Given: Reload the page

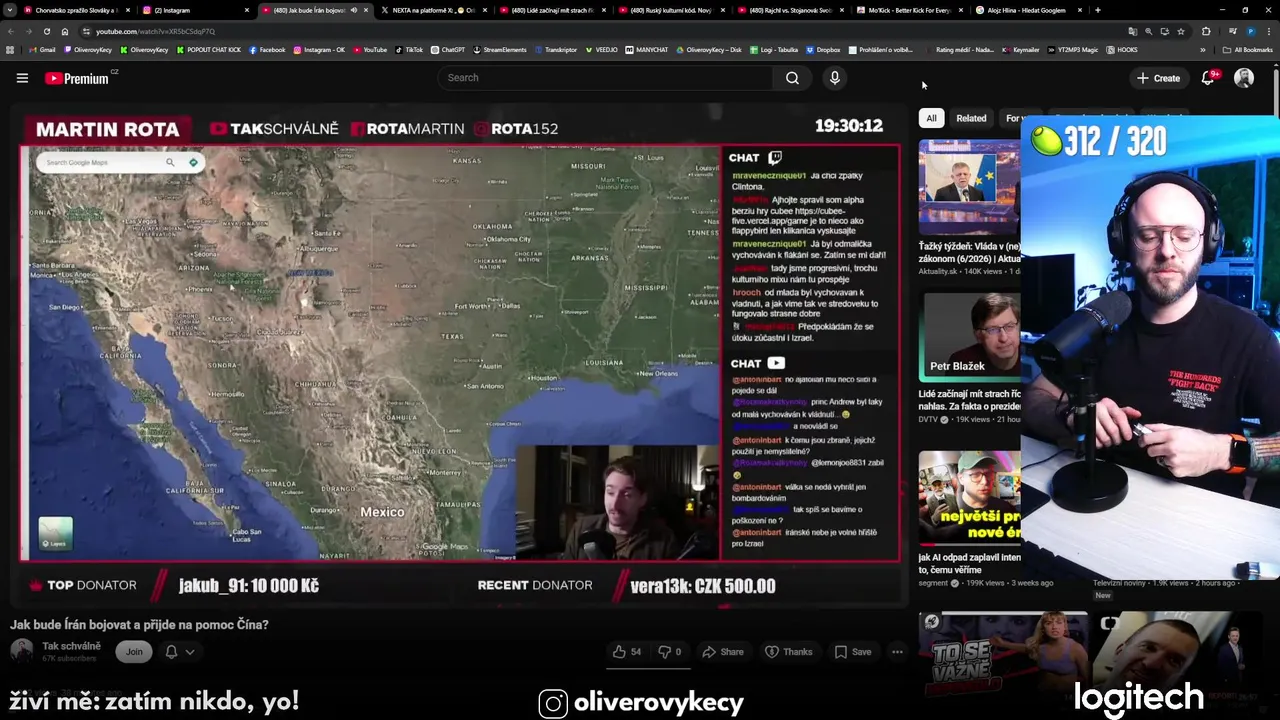Looking at the screenshot, I should [47, 31].
